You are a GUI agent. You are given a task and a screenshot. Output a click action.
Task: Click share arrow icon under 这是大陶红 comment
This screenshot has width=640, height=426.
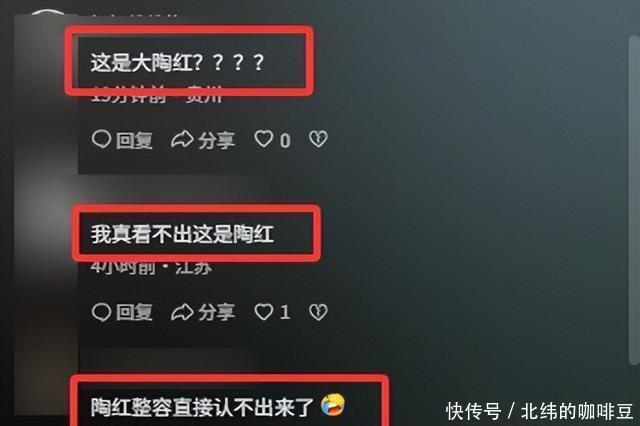[x=182, y=140]
